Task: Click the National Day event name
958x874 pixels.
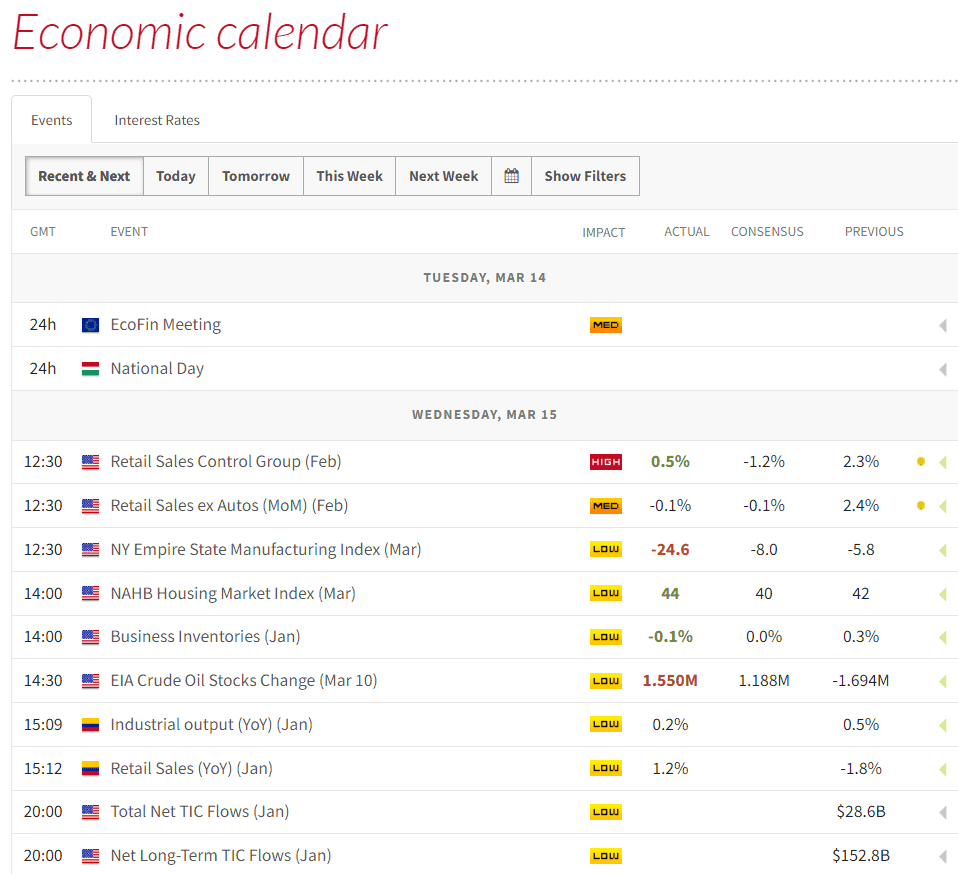Action: point(157,369)
